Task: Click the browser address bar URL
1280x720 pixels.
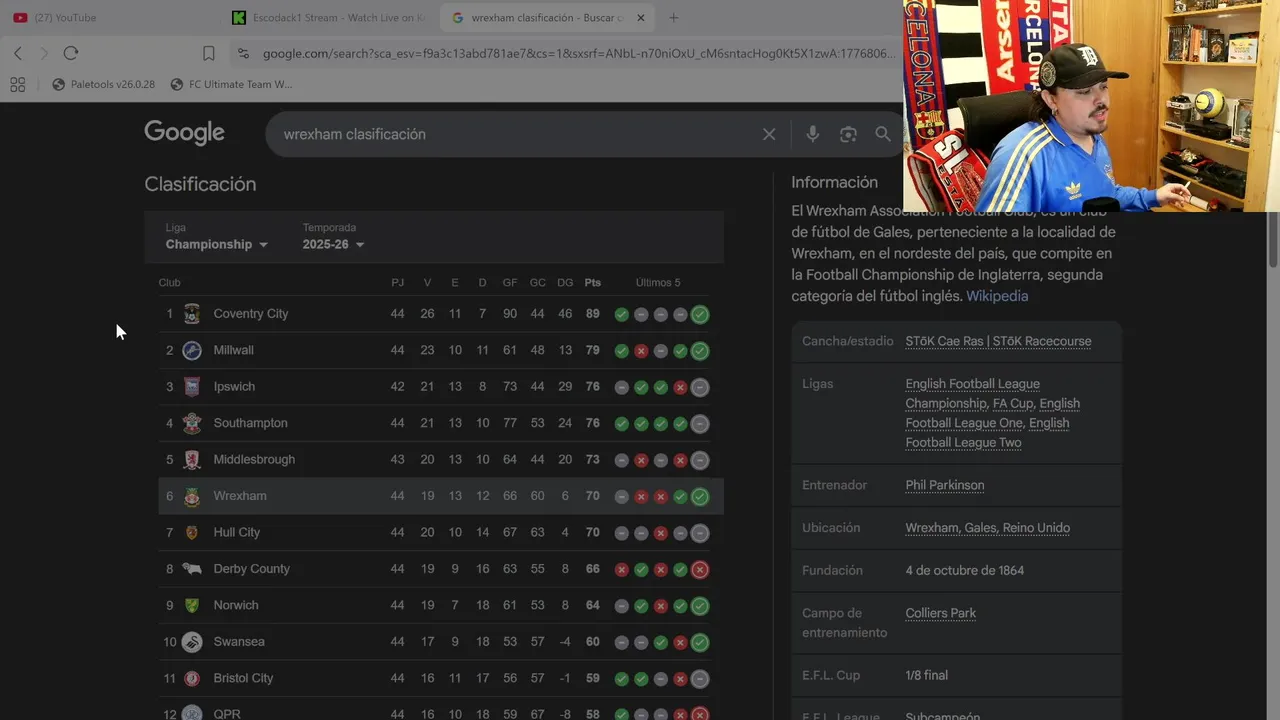Action: [580, 53]
